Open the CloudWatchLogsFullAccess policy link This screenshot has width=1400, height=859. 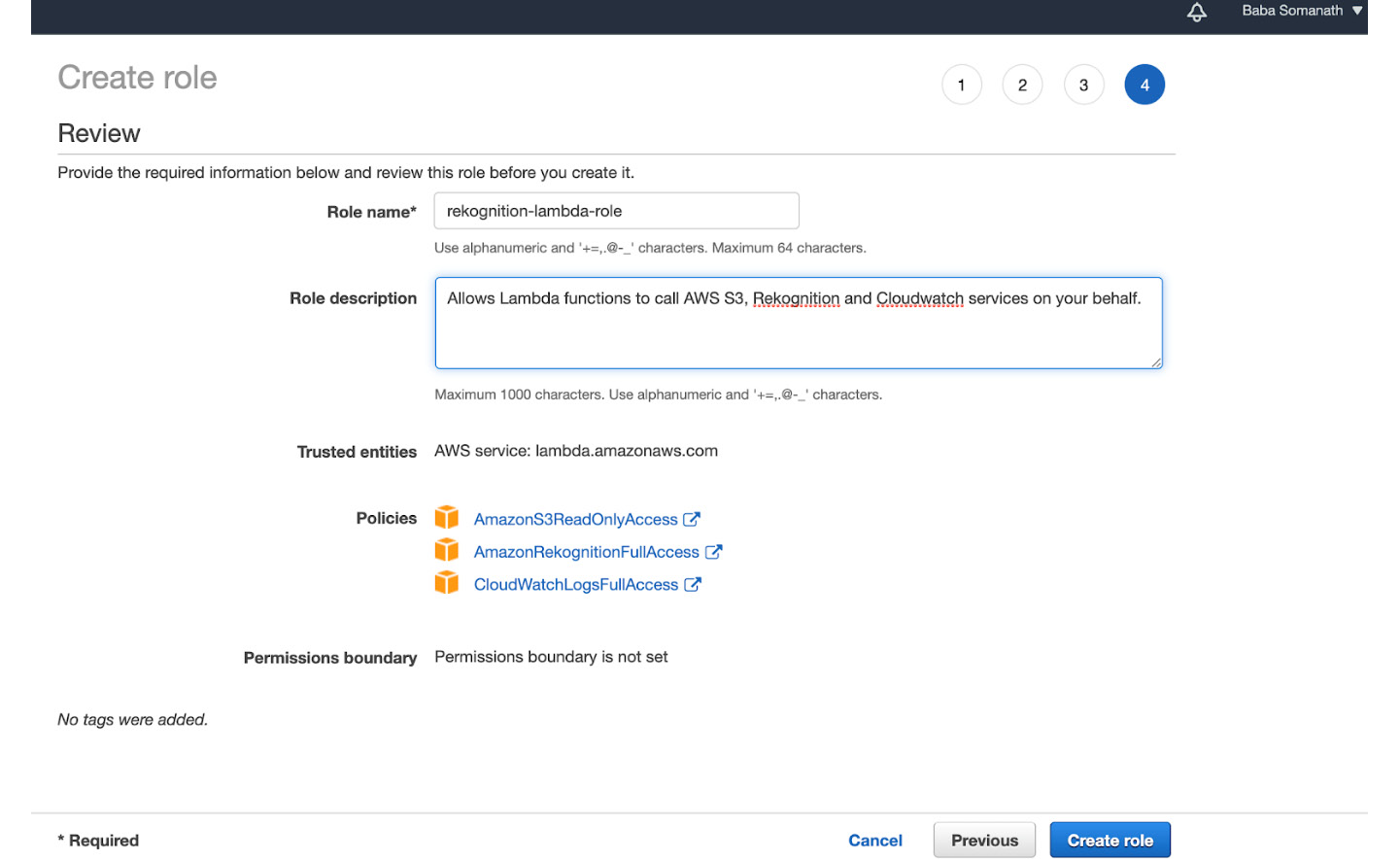pyautogui.click(x=576, y=585)
